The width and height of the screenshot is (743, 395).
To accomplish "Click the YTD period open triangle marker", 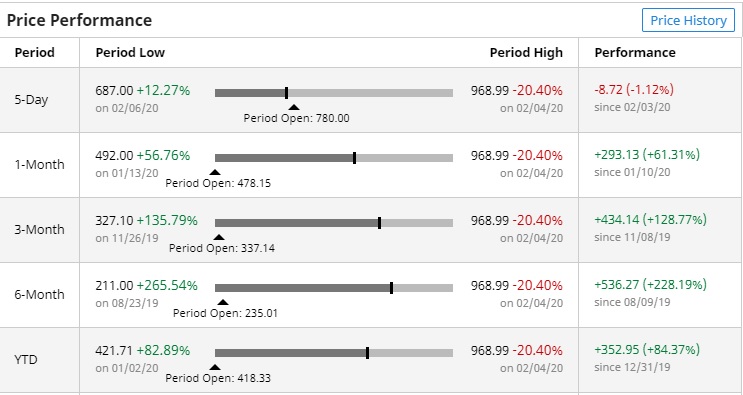I will pos(215,367).
